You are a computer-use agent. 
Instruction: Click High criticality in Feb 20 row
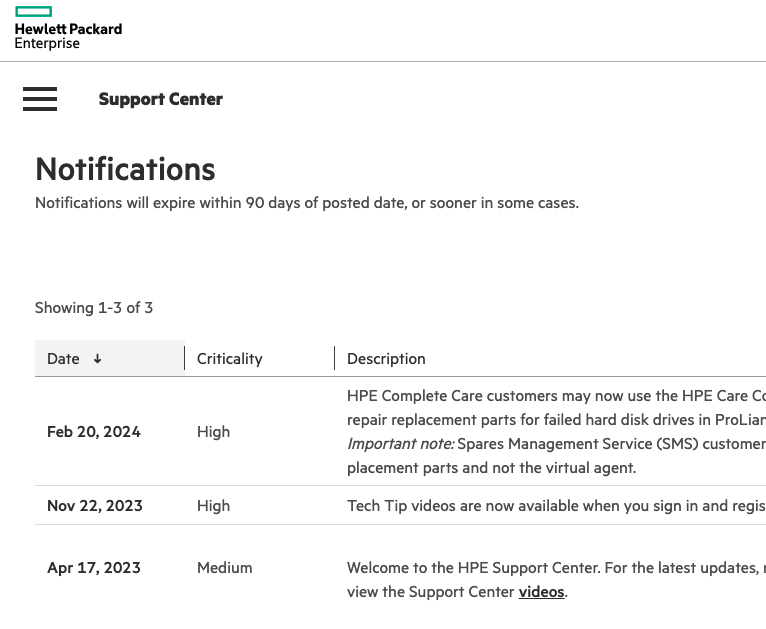point(213,432)
